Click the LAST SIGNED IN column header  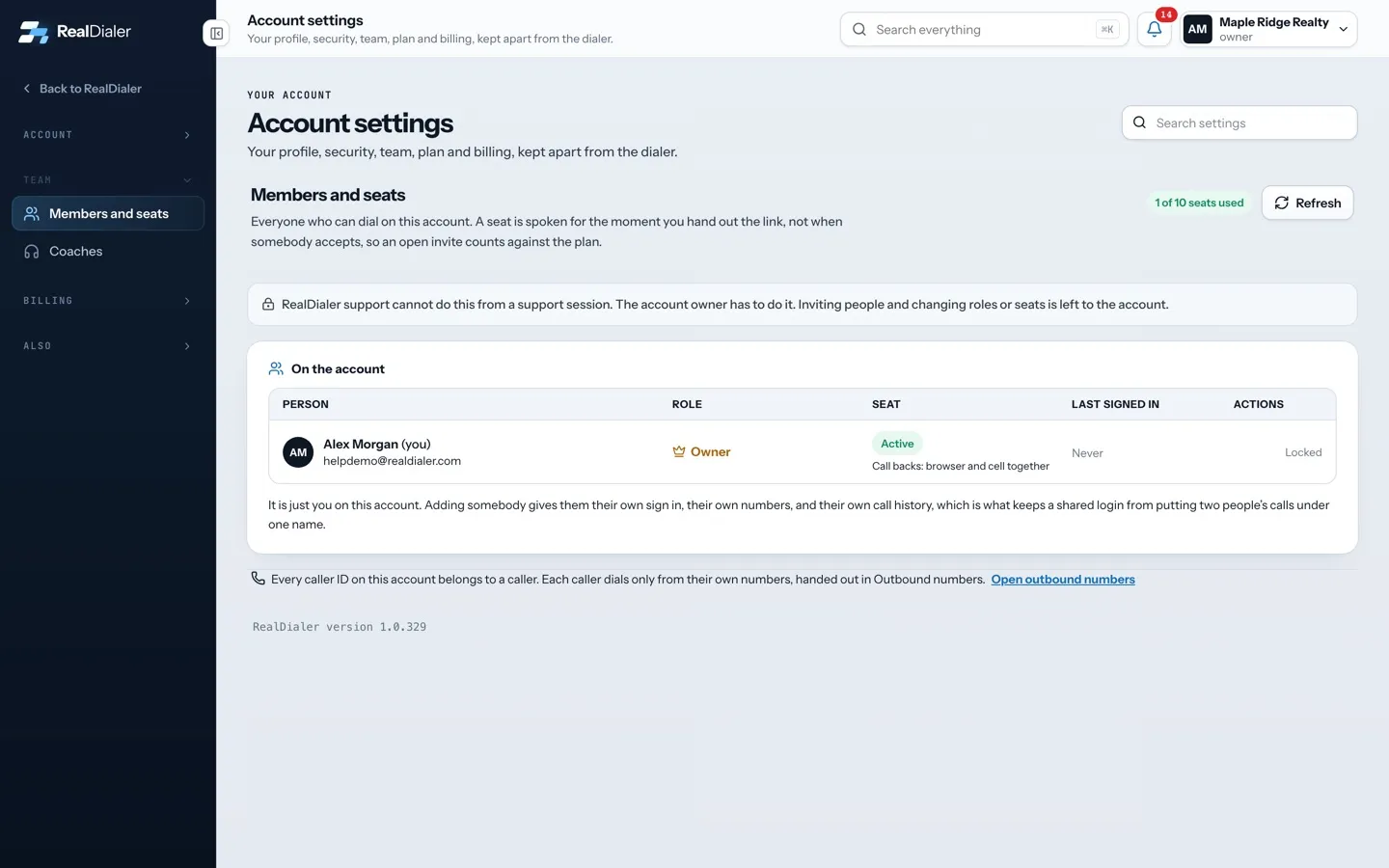(1115, 404)
